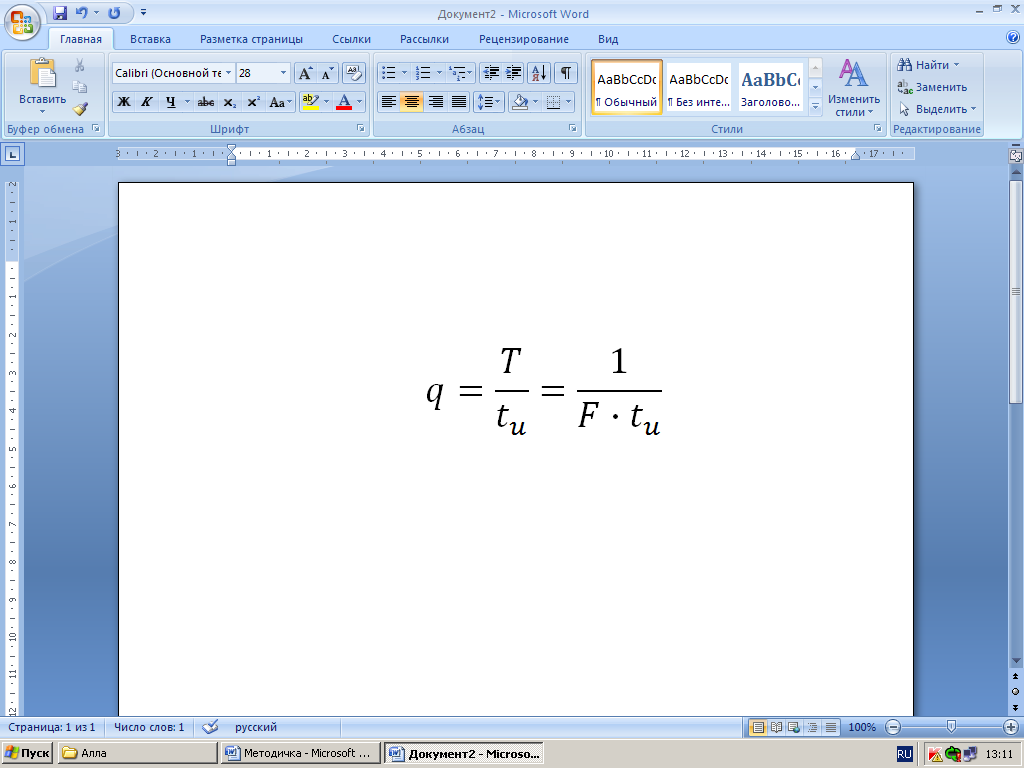Click the Sort icon in paragraph group
This screenshot has height=768, width=1024.
pyautogui.click(x=539, y=73)
